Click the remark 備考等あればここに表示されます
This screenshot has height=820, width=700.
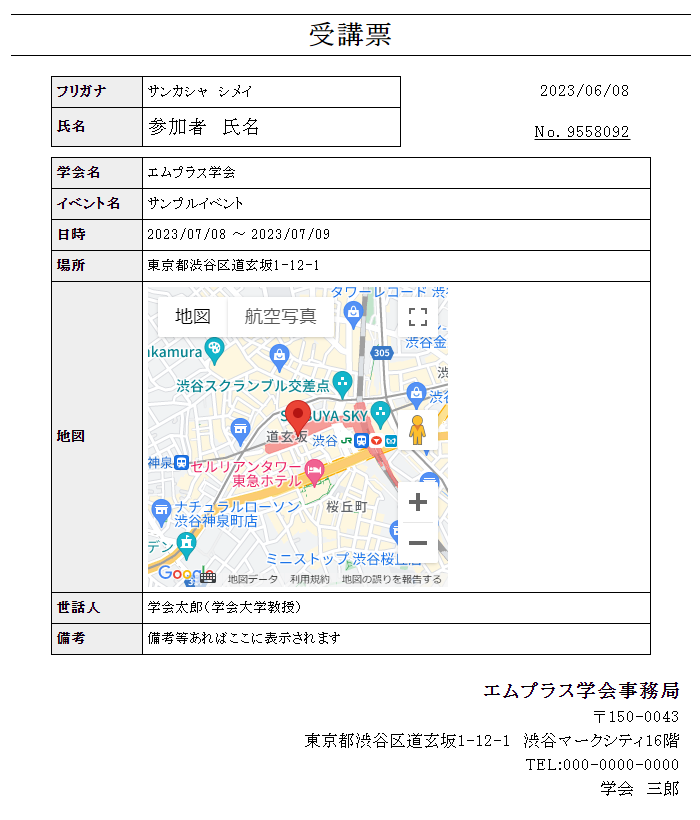(x=244, y=638)
